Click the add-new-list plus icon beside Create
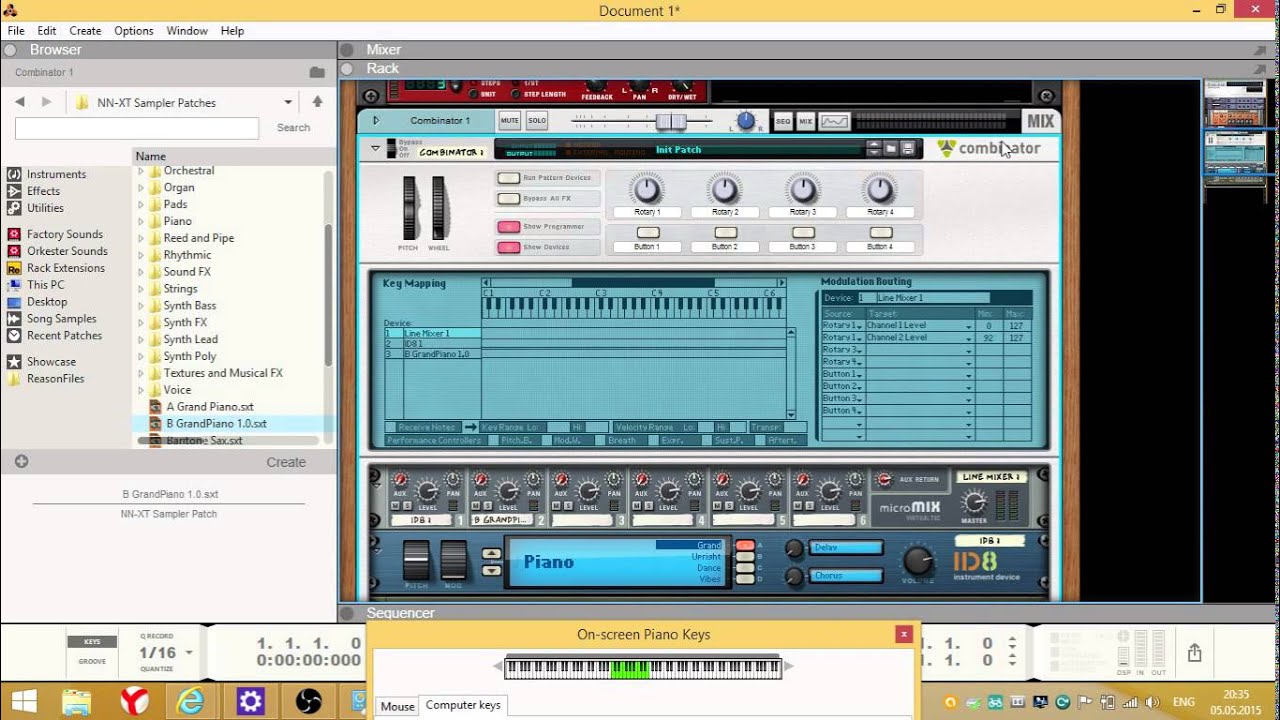The image size is (1280, 720). tap(21, 462)
